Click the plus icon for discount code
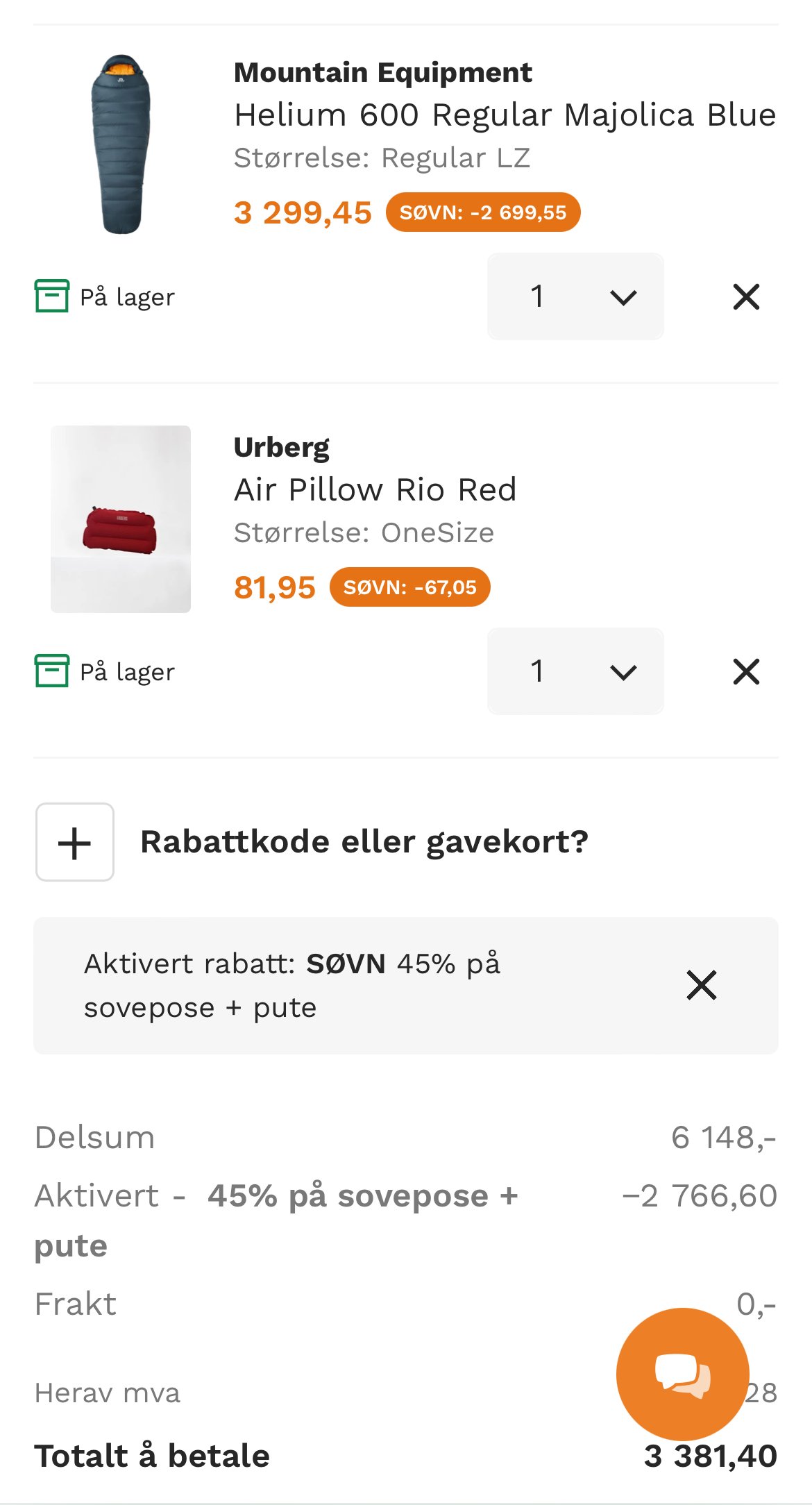Viewport: 812px width, 1505px height. [x=75, y=843]
